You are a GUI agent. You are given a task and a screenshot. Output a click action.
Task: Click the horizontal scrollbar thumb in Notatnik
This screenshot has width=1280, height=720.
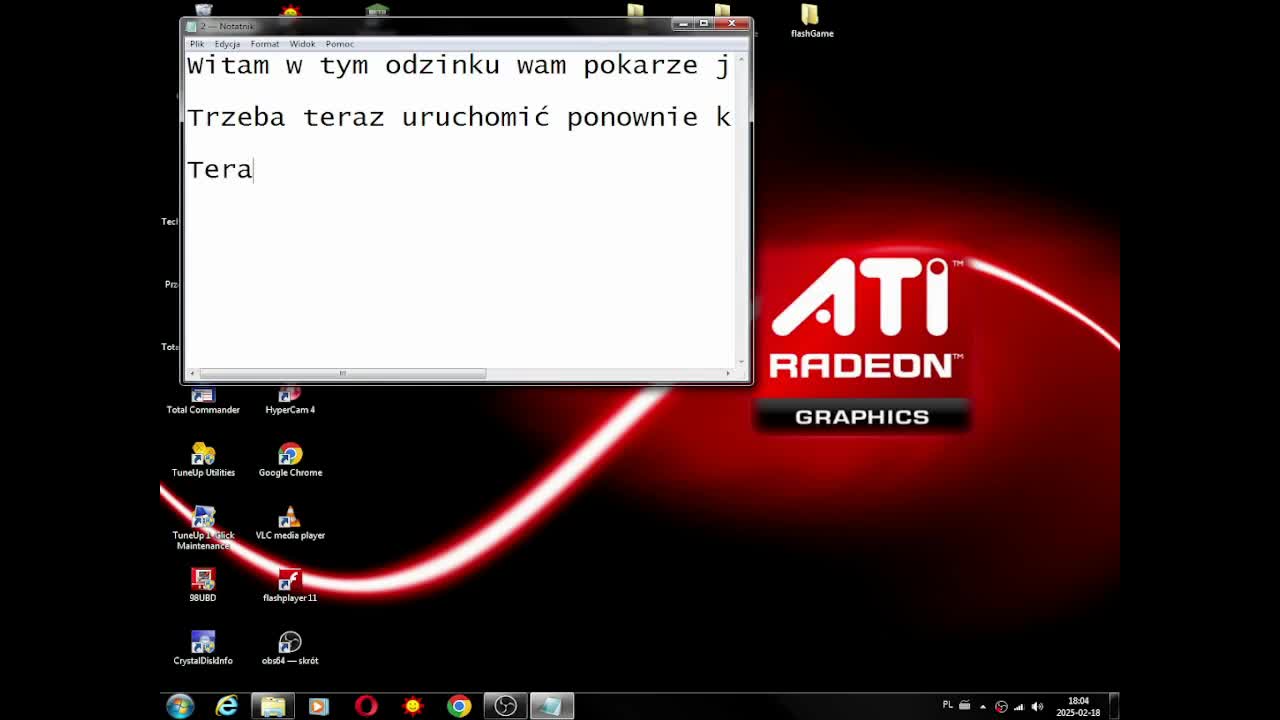pyautogui.click(x=342, y=373)
